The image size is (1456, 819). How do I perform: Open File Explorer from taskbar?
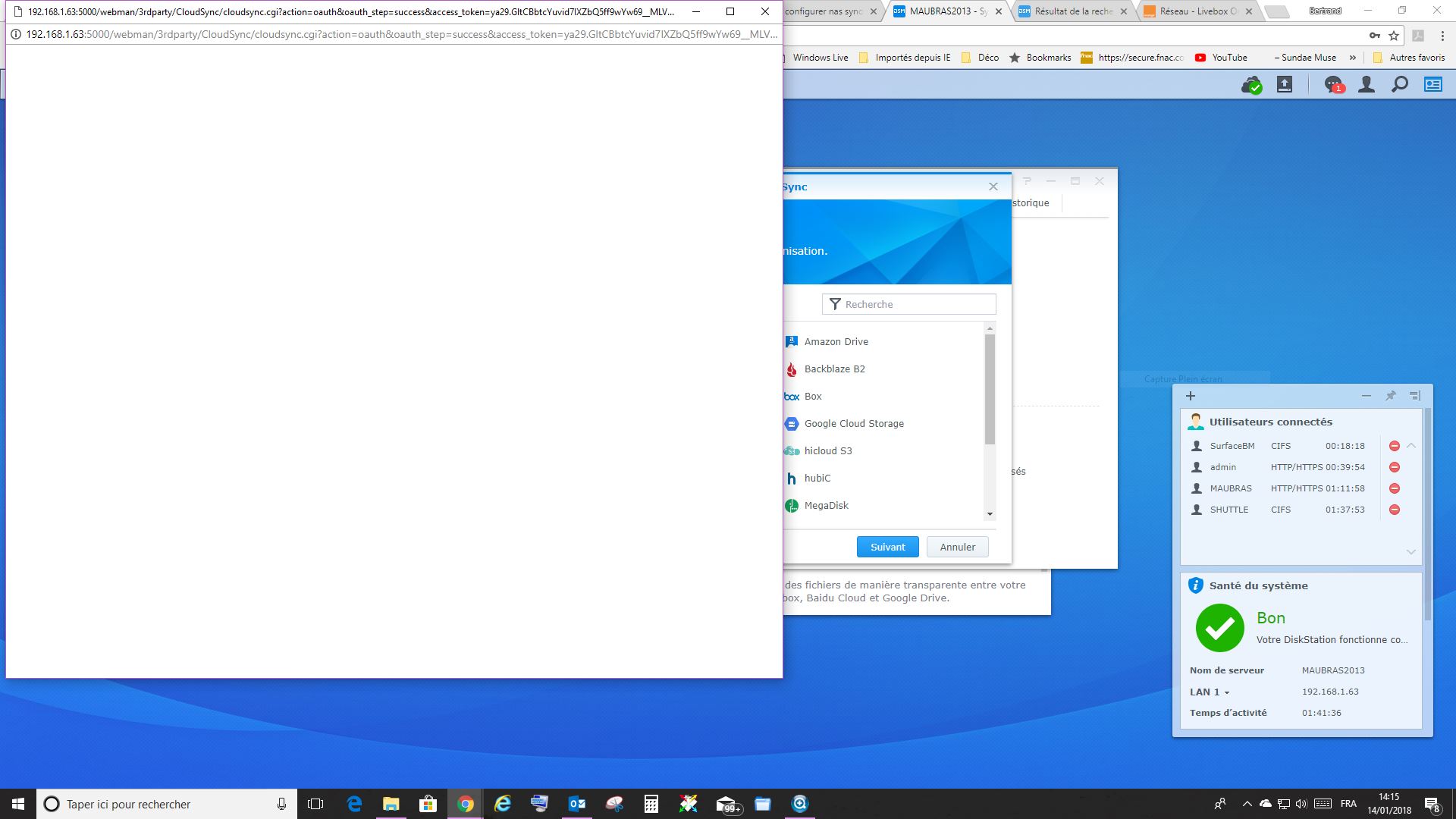tap(391, 804)
